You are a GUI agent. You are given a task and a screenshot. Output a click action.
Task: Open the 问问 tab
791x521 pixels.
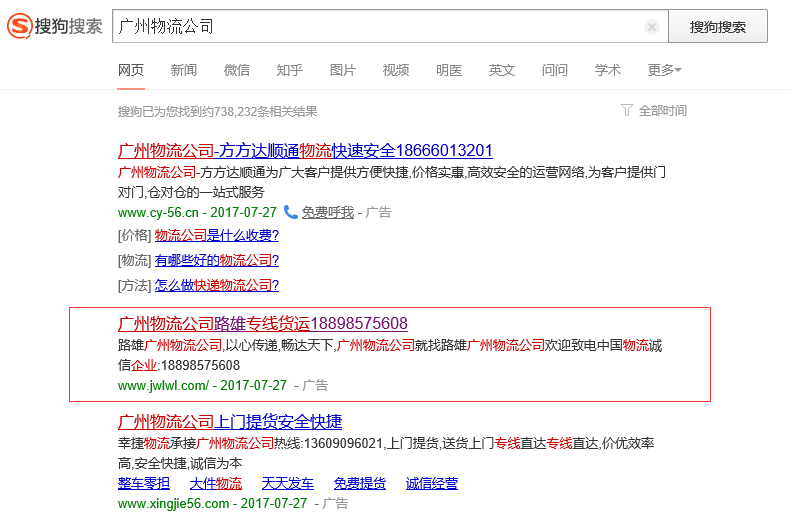554,70
